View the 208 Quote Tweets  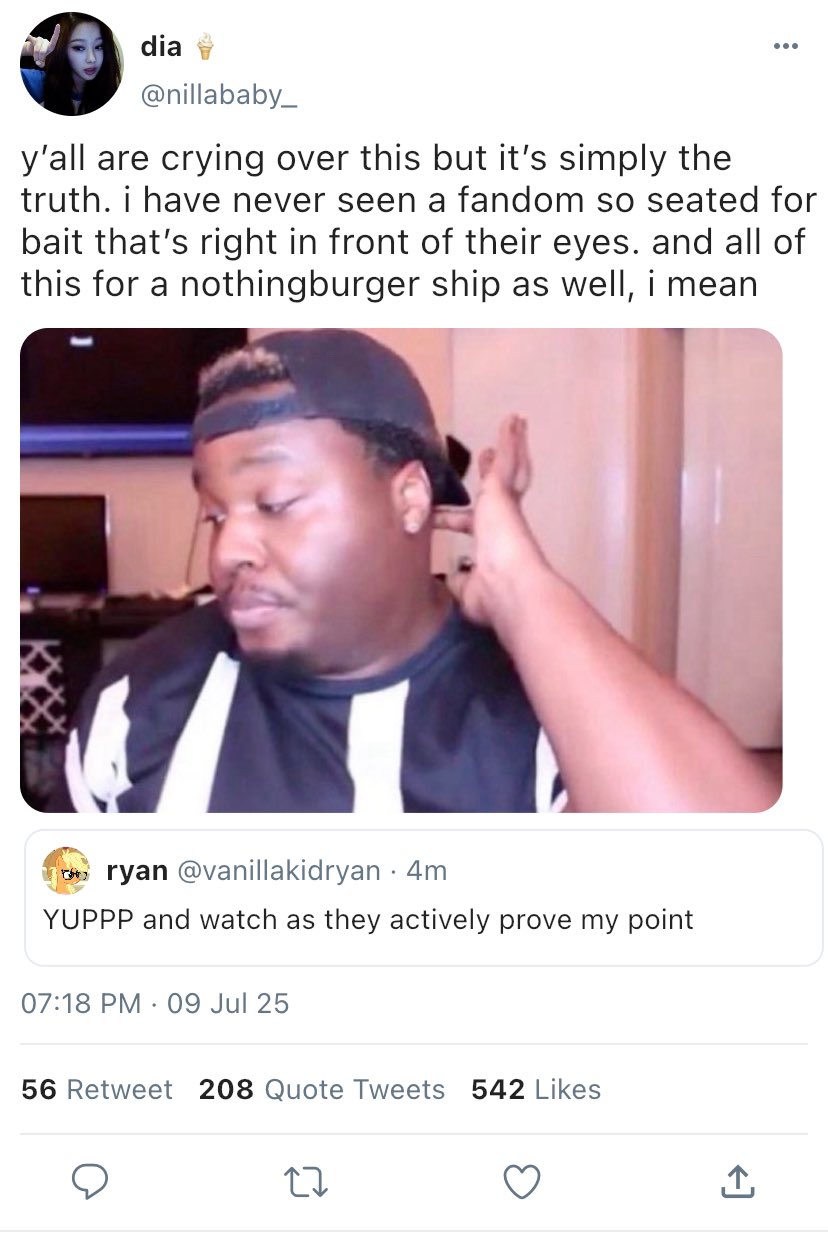pos(322,1089)
